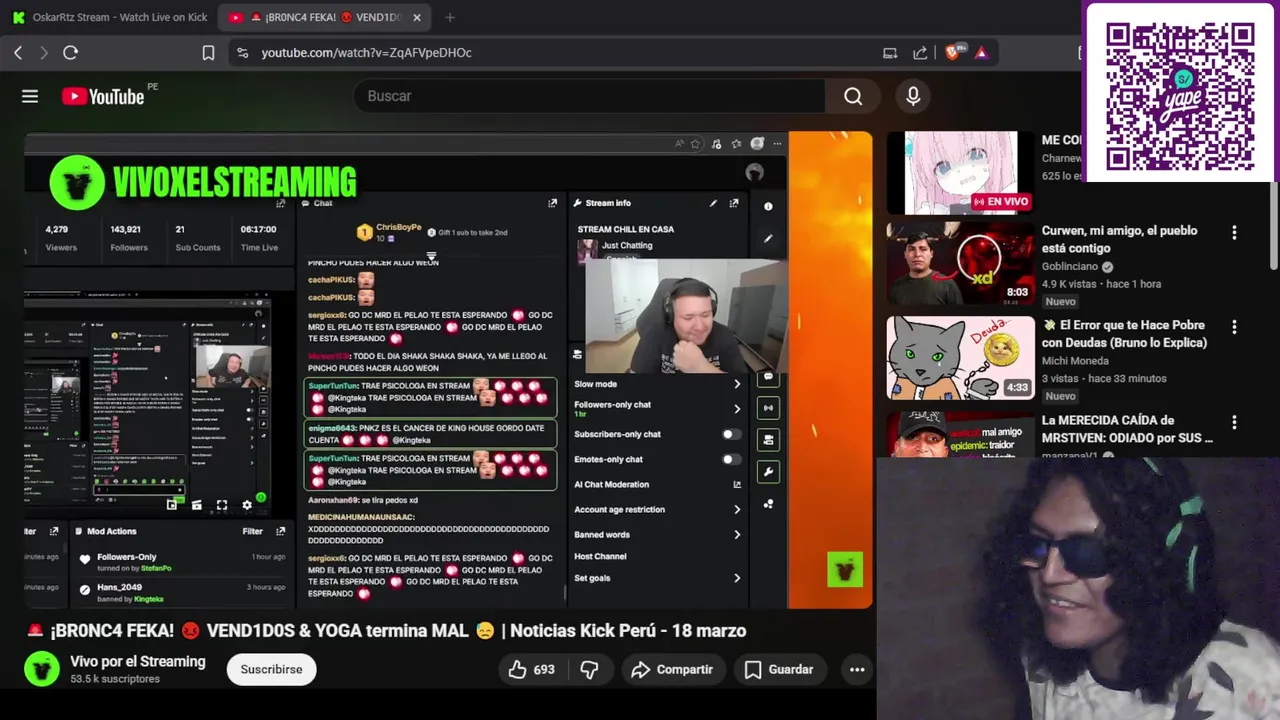Open AI Chat Moderation external link icon

[x=737, y=484]
